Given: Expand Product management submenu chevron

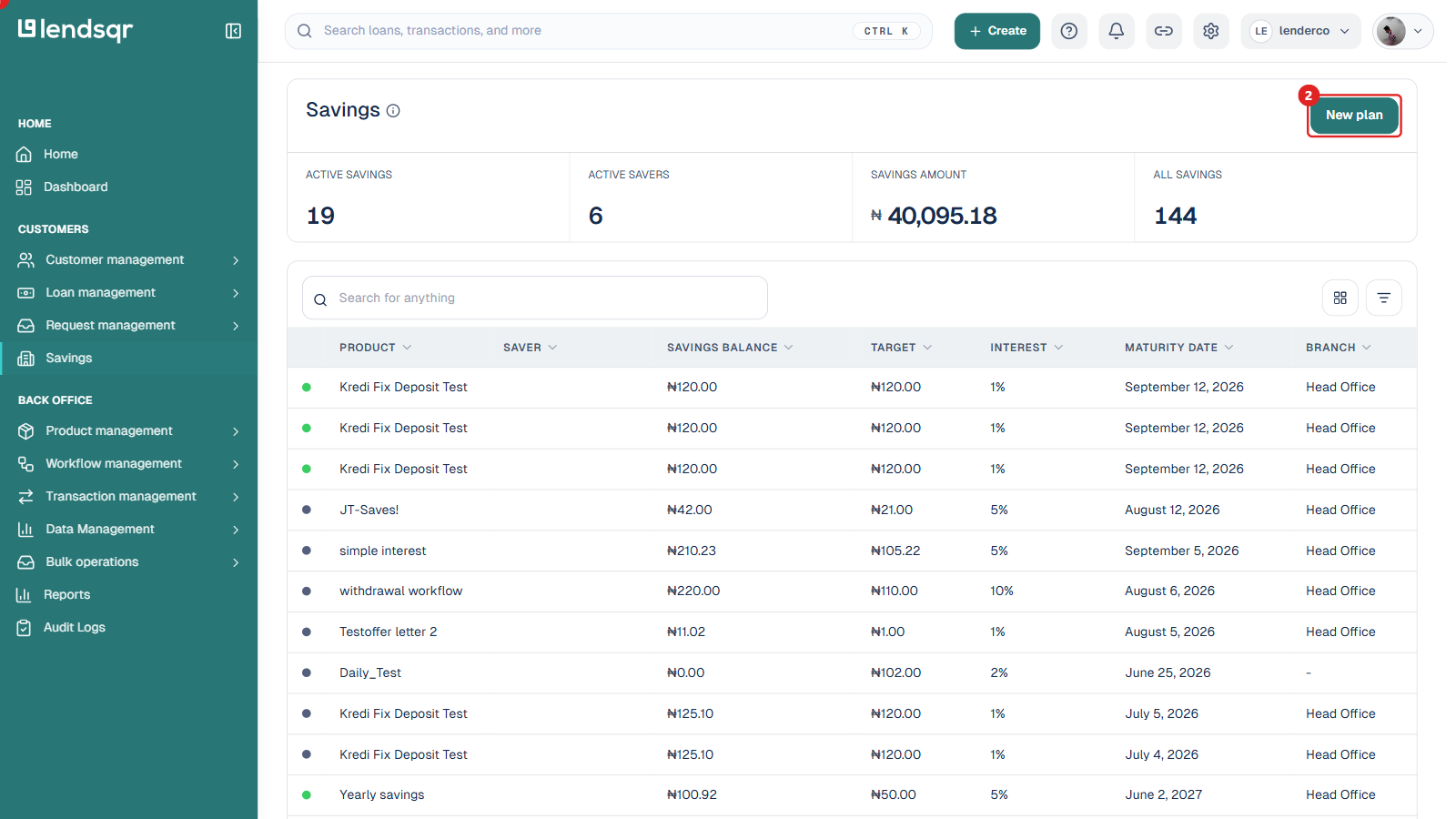Looking at the screenshot, I should tap(236, 431).
